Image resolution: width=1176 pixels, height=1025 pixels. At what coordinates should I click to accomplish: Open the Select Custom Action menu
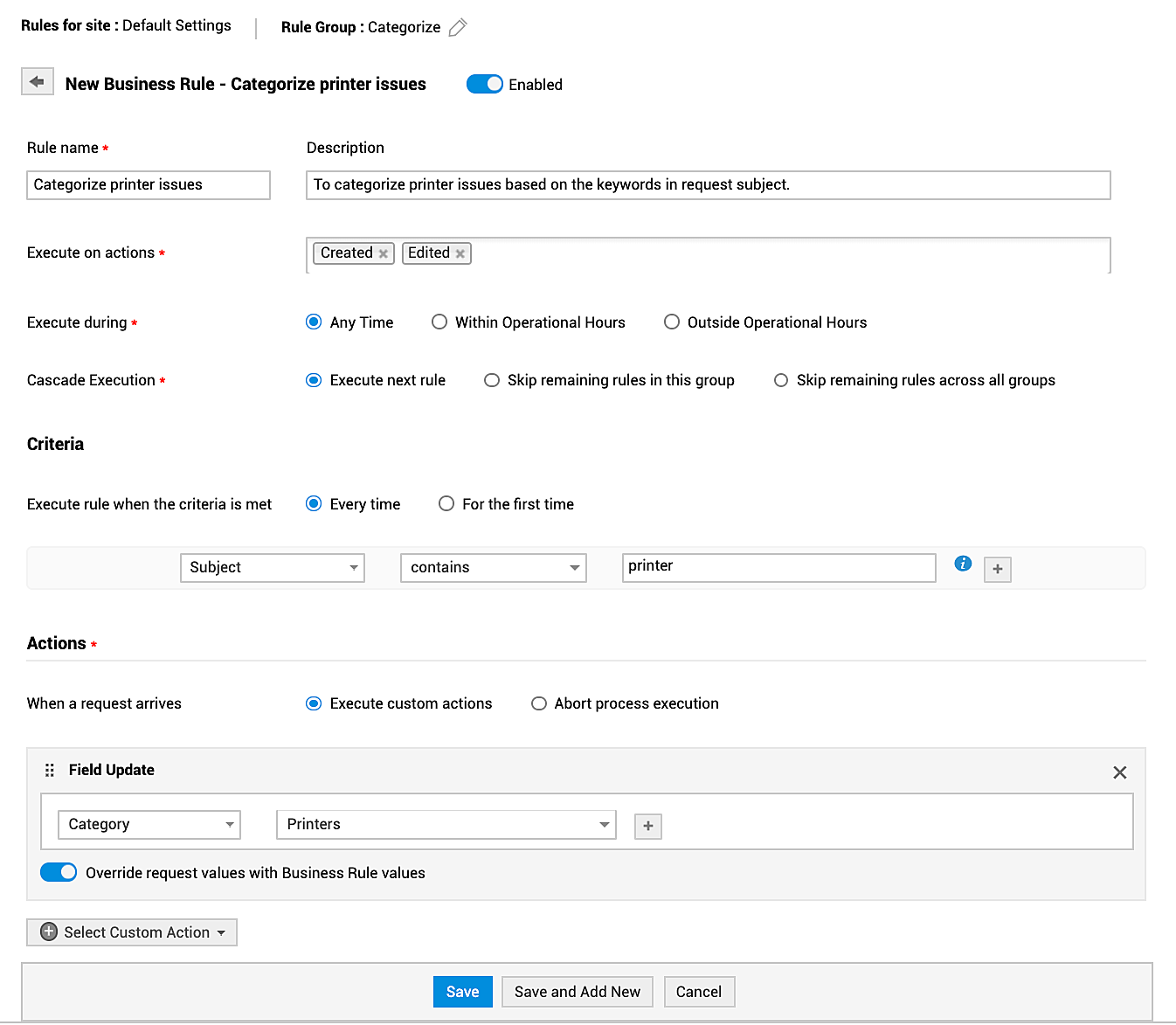132,932
